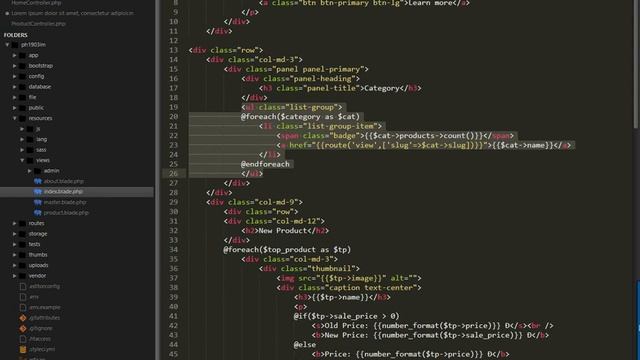Click the routes folder icon
Viewport: 640px width, 360px height.
22,223
